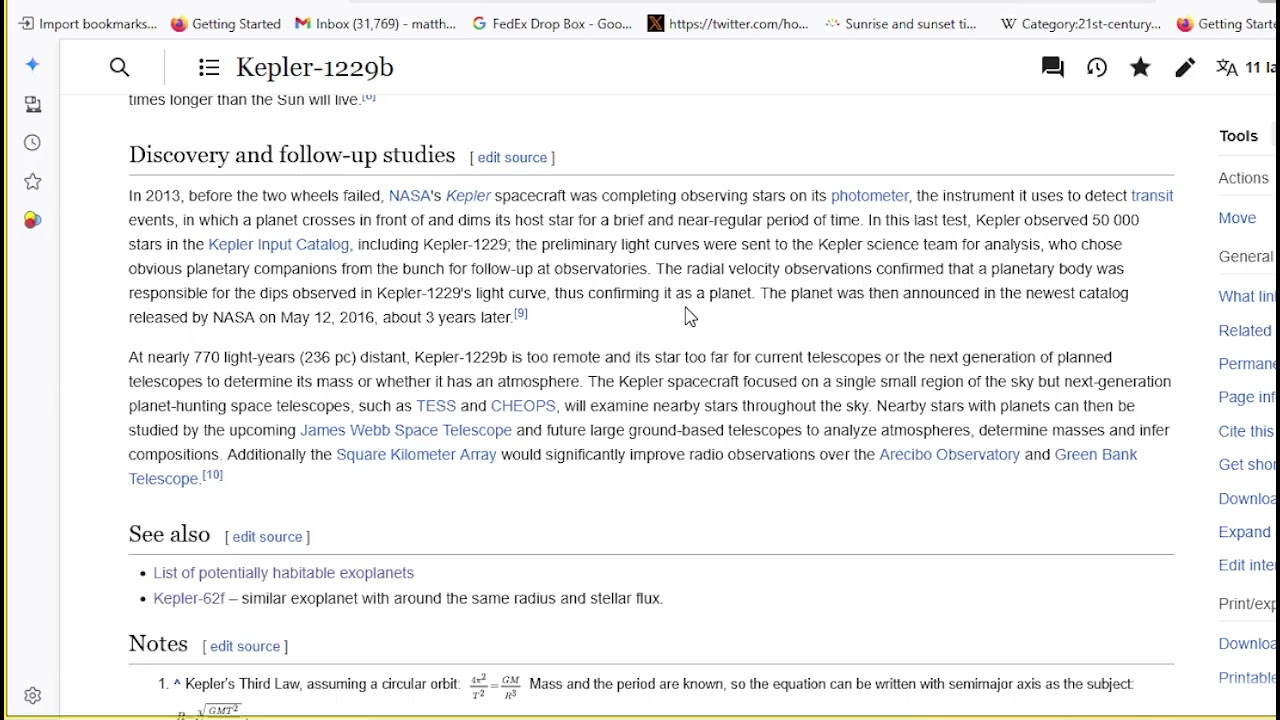Follow the italic Kepler spacecraft link

[468, 196]
